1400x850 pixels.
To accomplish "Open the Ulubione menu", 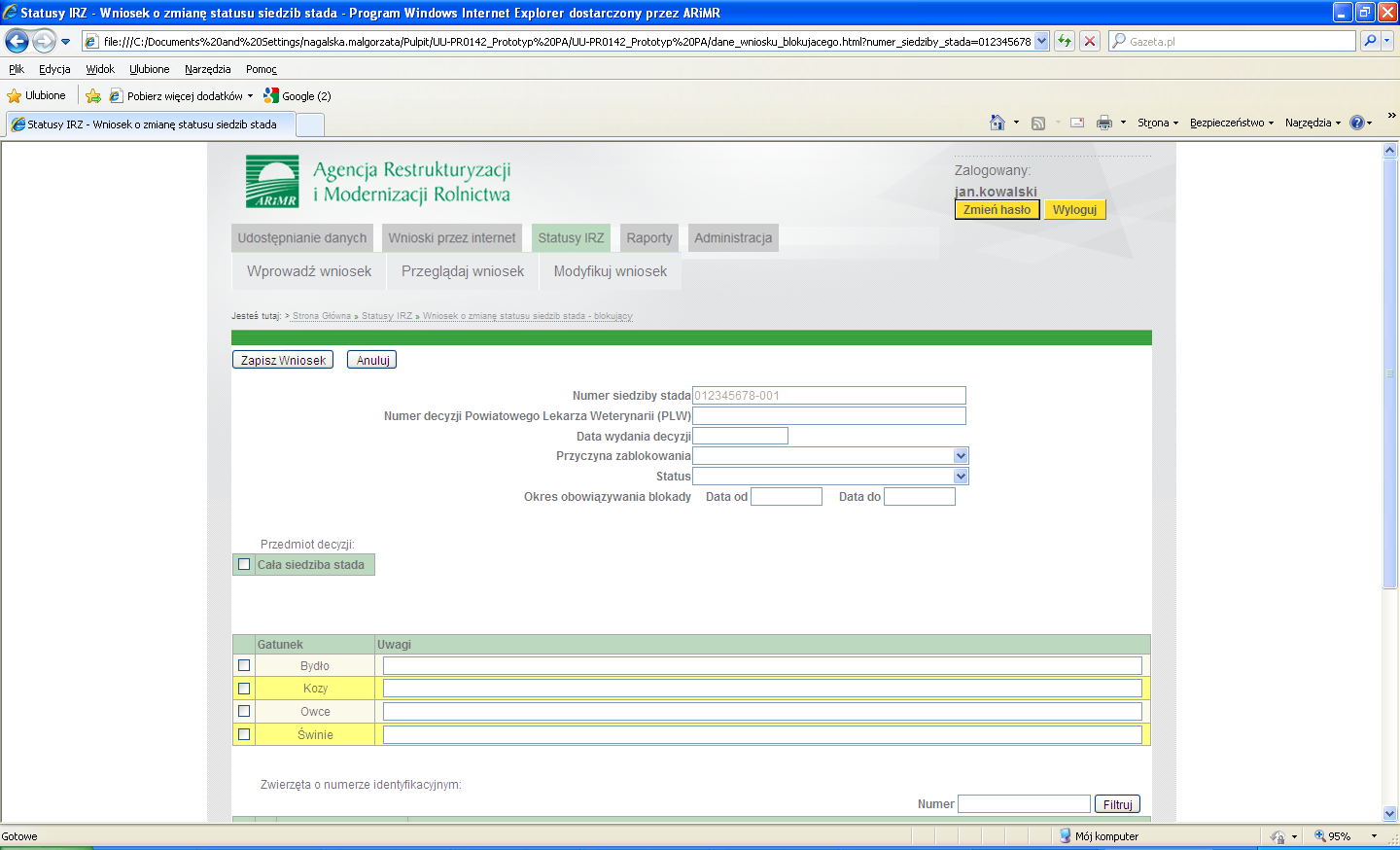I will pos(150,69).
